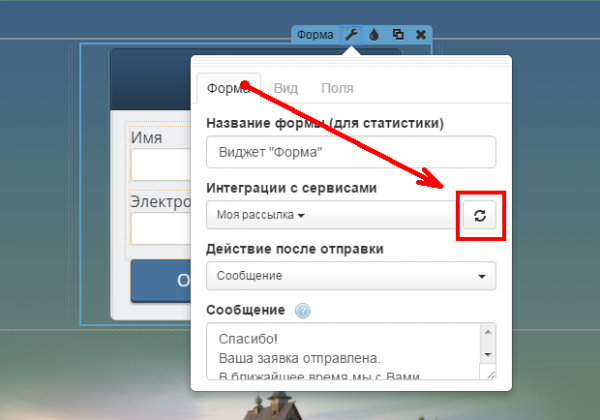Duplicate the widget with the copy icon
Image resolution: width=600 pixels, height=420 pixels.
397,34
